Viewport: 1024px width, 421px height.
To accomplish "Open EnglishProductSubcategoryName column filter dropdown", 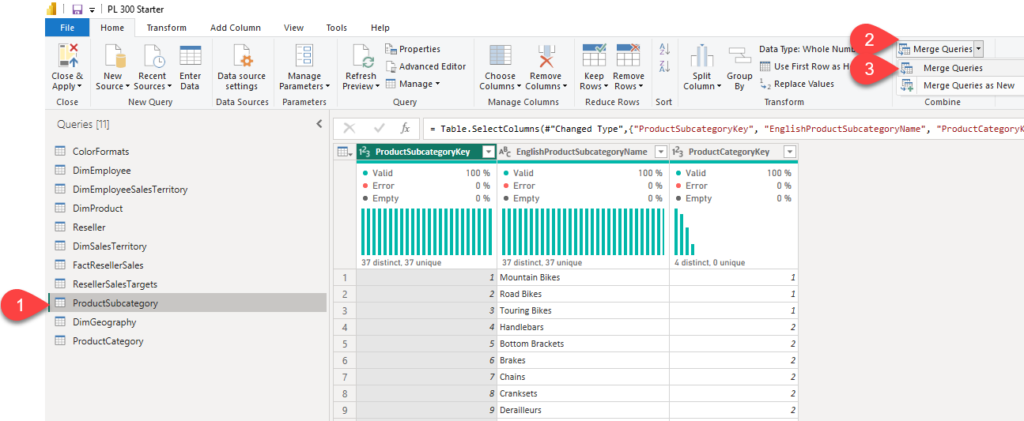I will pyautogui.click(x=660, y=152).
